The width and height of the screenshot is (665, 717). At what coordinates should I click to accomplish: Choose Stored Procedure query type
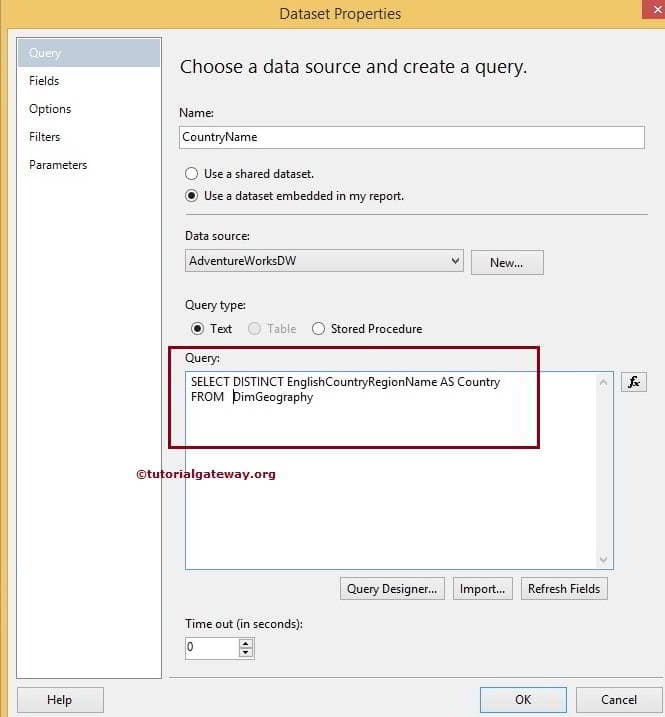point(319,328)
